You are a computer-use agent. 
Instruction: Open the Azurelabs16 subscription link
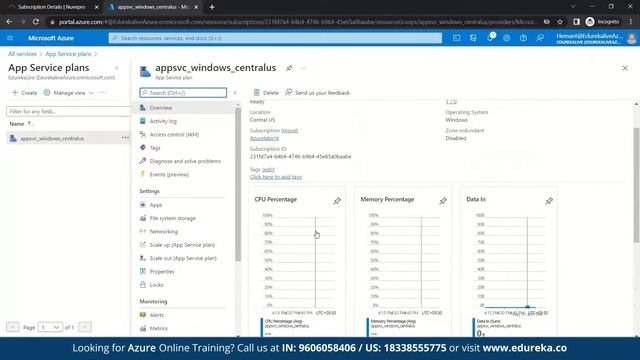pos(264,138)
